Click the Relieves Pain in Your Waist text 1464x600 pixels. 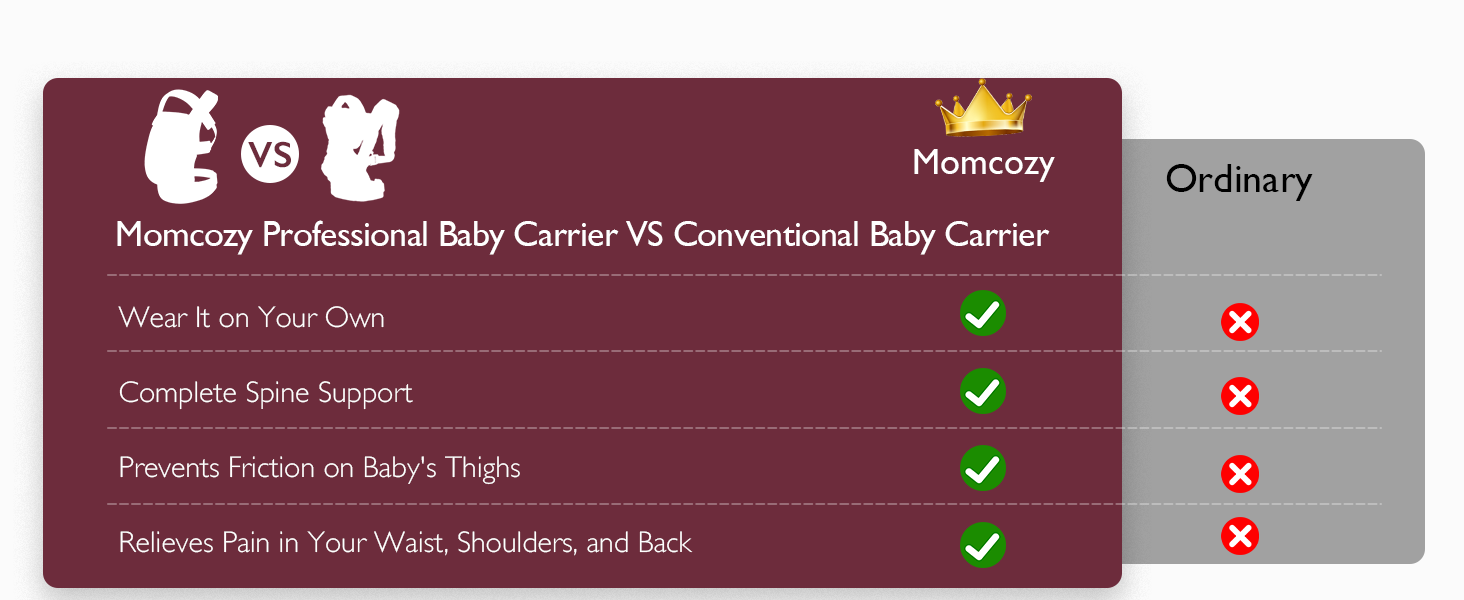[x=405, y=543]
